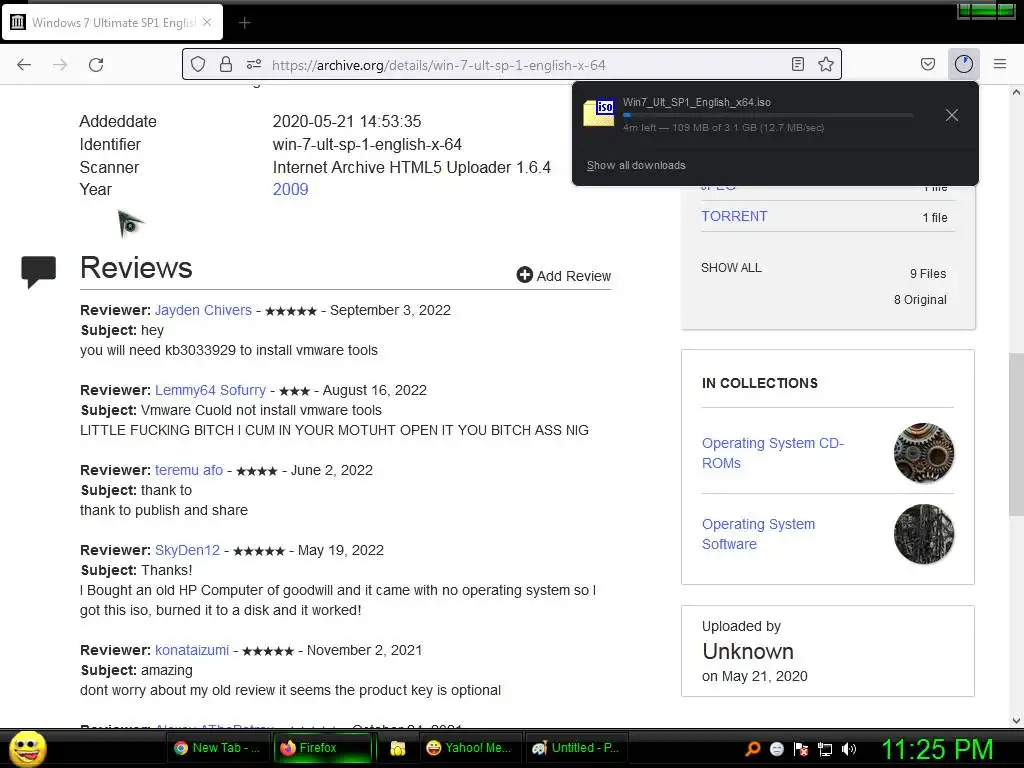This screenshot has width=1024, height=768.
Task: Click the Operating System Software thumbnail
Action: click(x=923, y=534)
